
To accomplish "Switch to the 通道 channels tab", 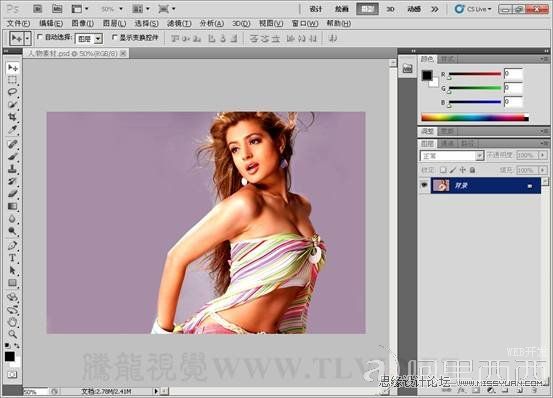I will [x=448, y=143].
